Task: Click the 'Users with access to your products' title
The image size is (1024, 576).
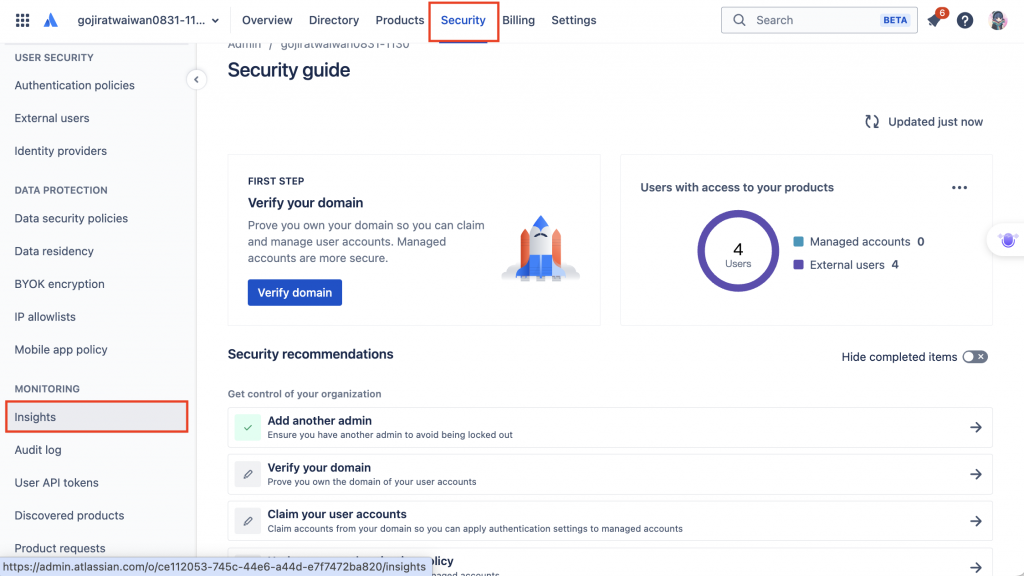Action: (x=737, y=187)
